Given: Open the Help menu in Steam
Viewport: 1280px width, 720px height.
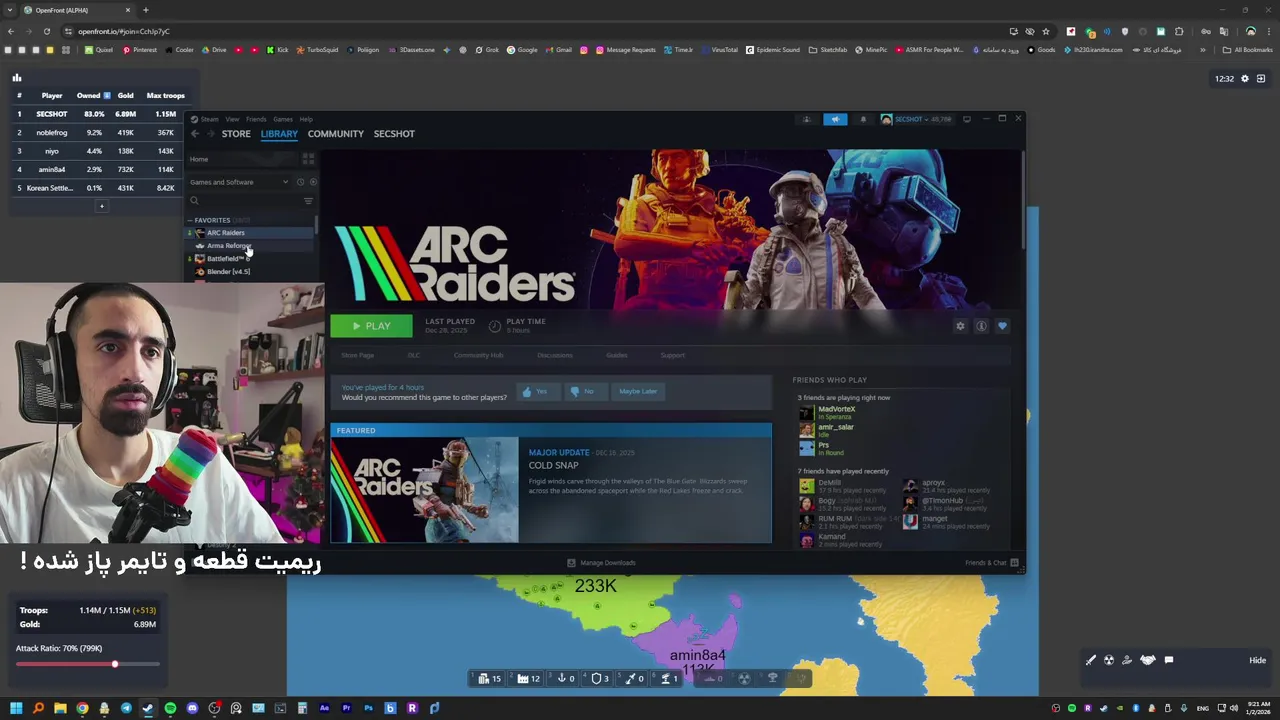Looking at the screenshot, I should point(306,119).
